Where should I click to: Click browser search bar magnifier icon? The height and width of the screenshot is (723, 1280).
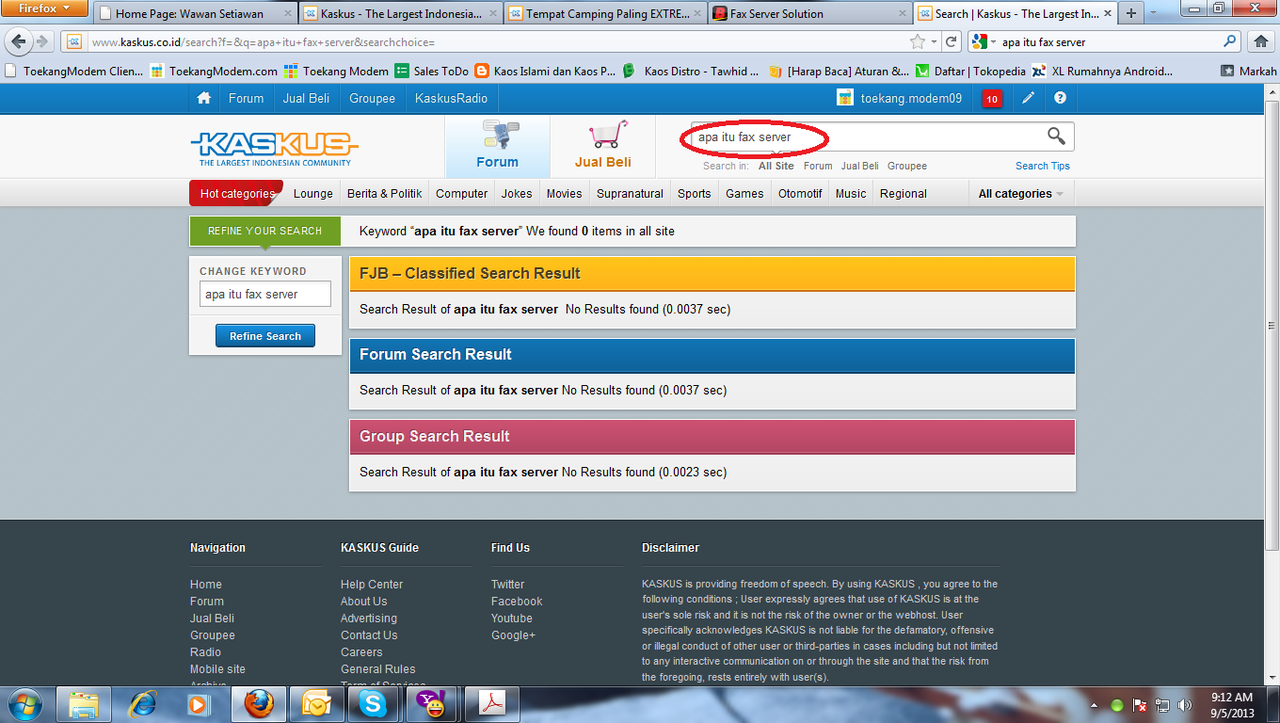pos(1230,42)
